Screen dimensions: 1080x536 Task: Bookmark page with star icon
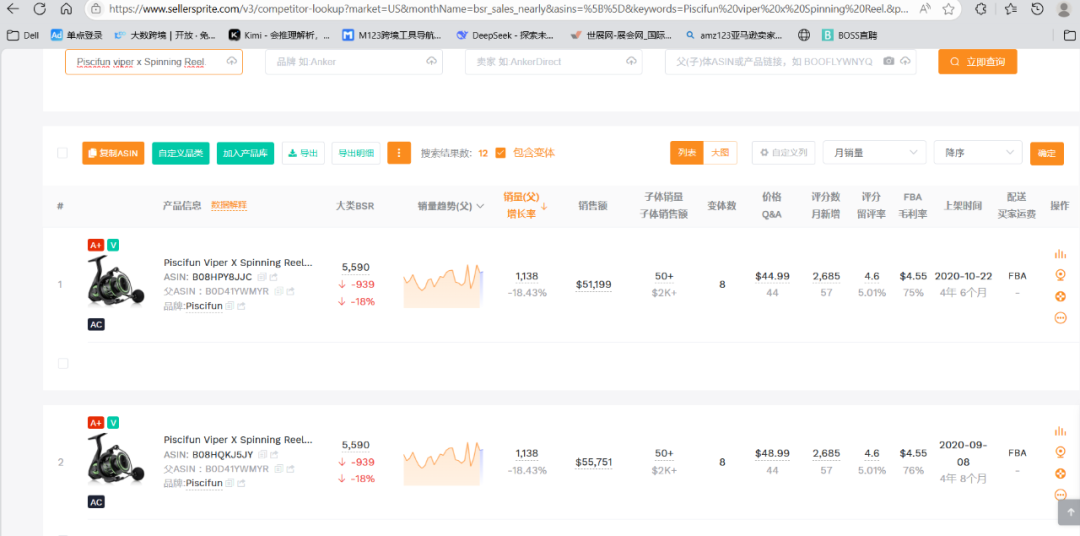[948, 9]
